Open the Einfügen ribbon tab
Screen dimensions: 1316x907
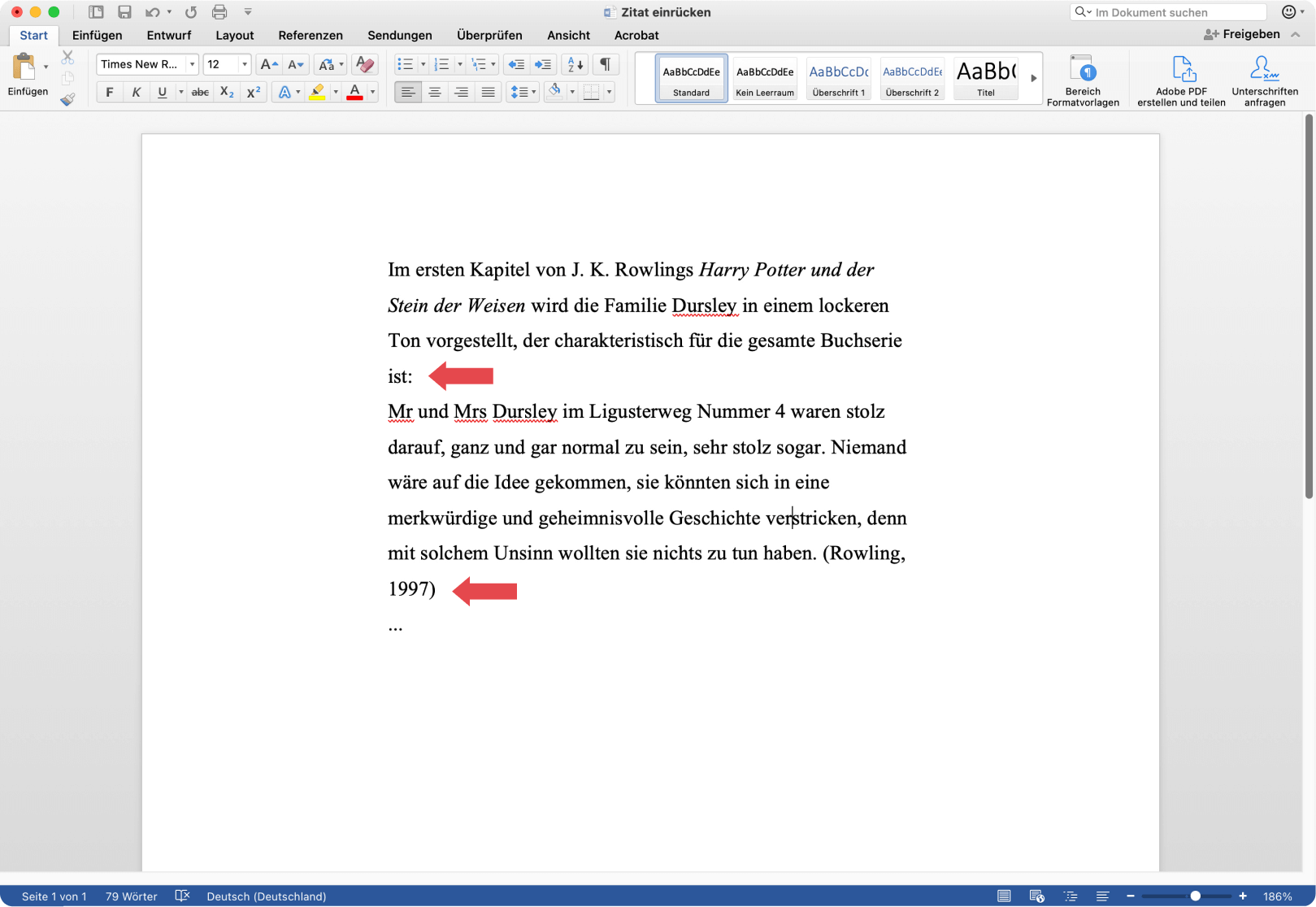click(97, 35)
